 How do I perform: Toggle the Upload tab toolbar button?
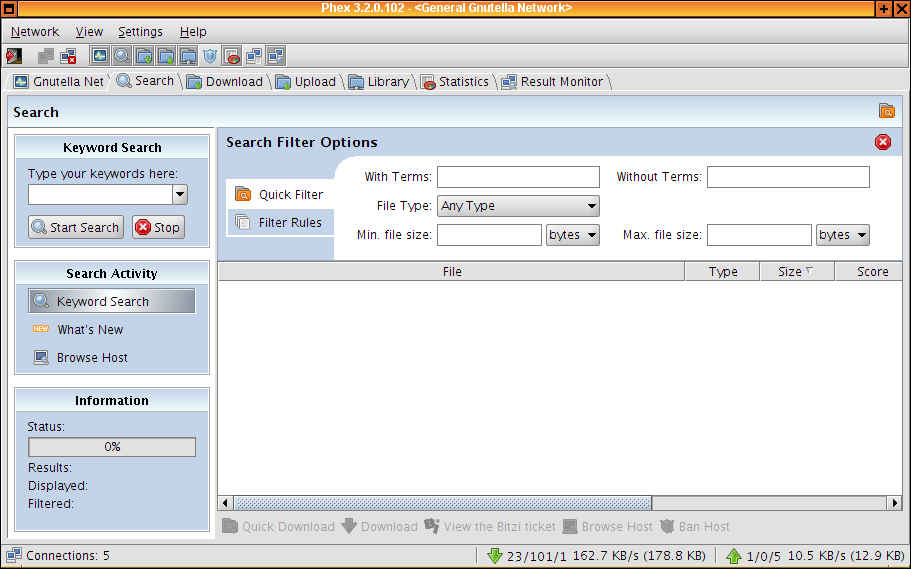tap(166, 56)
